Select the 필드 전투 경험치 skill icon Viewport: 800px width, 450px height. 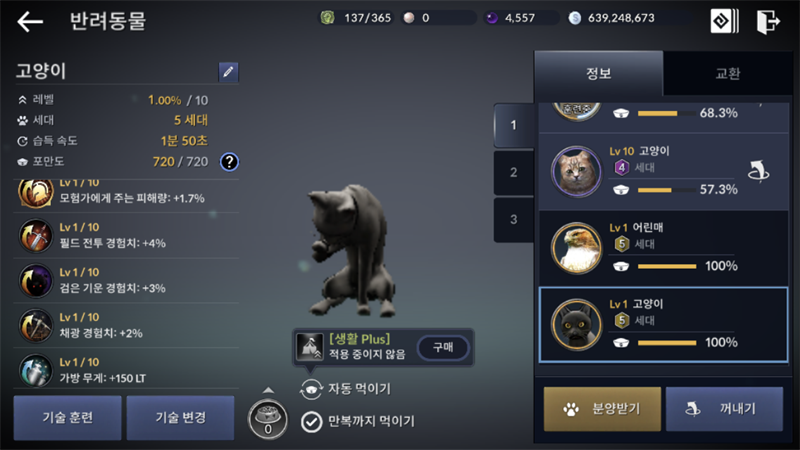[36, 236]
